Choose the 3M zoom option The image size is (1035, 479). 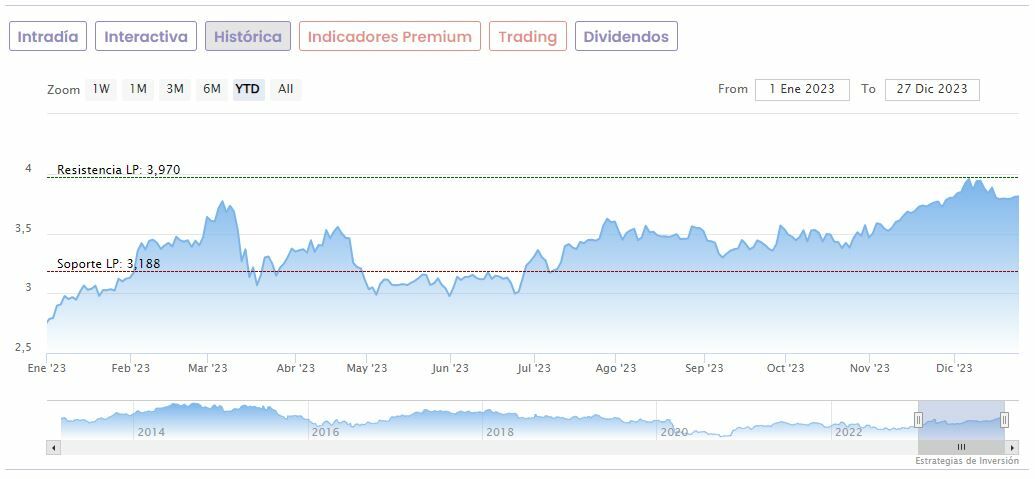click(175, 89)
